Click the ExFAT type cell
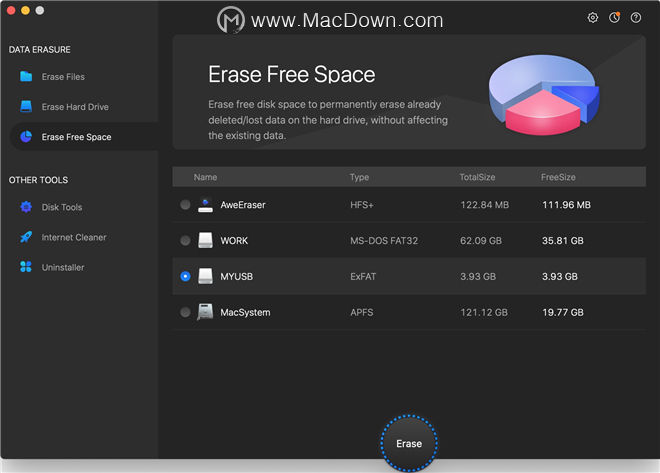660x473 pixels. (363, 276)
